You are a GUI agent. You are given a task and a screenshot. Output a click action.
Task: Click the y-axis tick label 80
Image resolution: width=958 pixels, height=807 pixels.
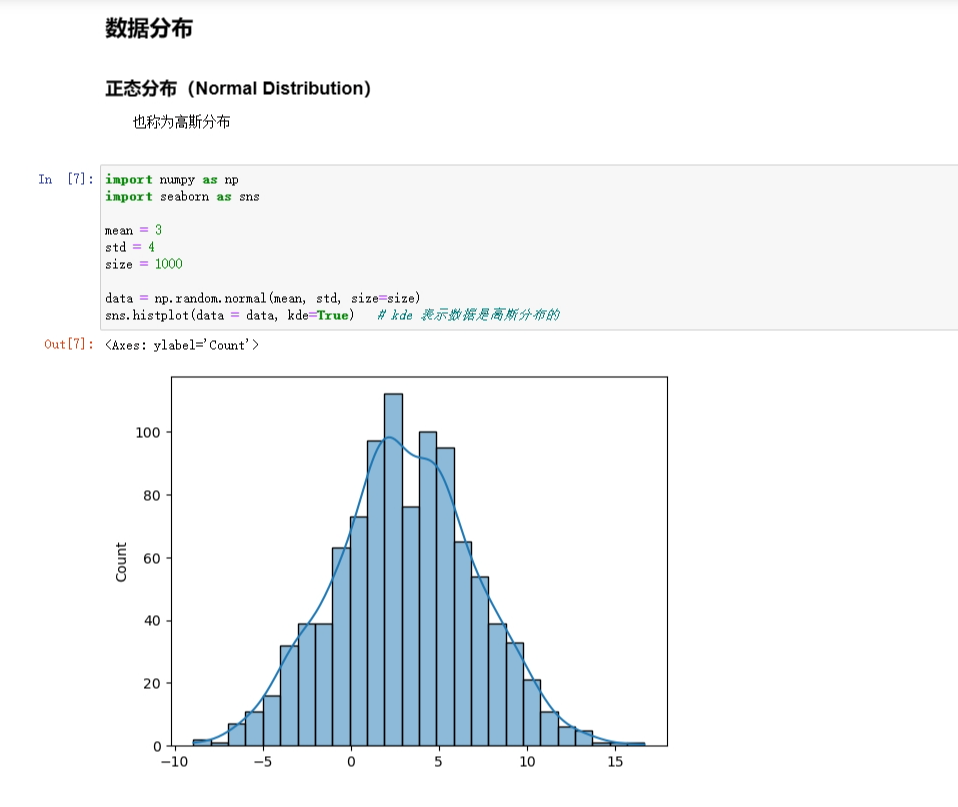pos(152,495)
